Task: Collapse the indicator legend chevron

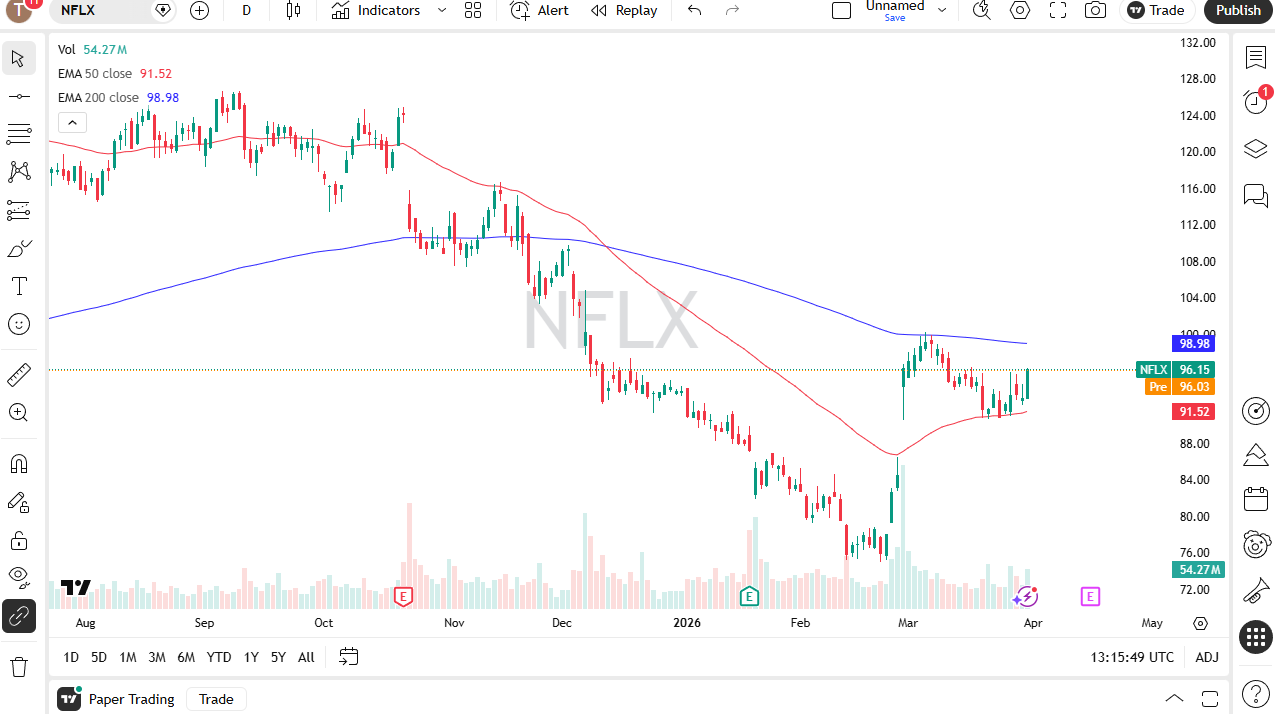Action: (72, 123)
